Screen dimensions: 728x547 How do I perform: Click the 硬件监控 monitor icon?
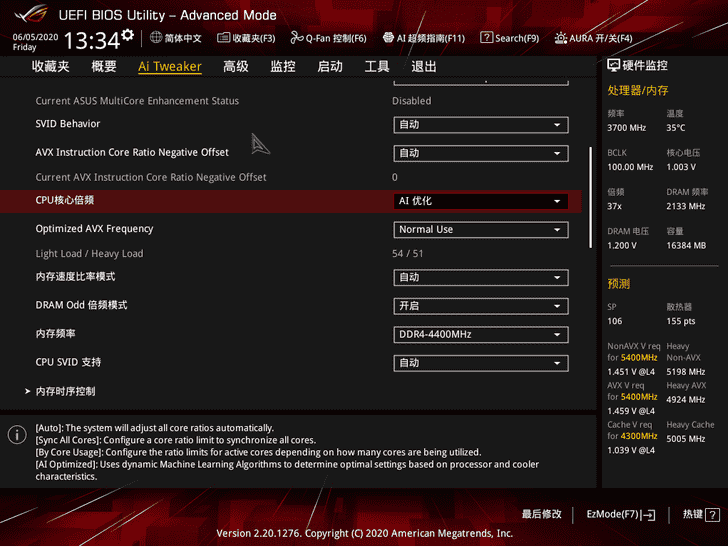tap(613, 65)
